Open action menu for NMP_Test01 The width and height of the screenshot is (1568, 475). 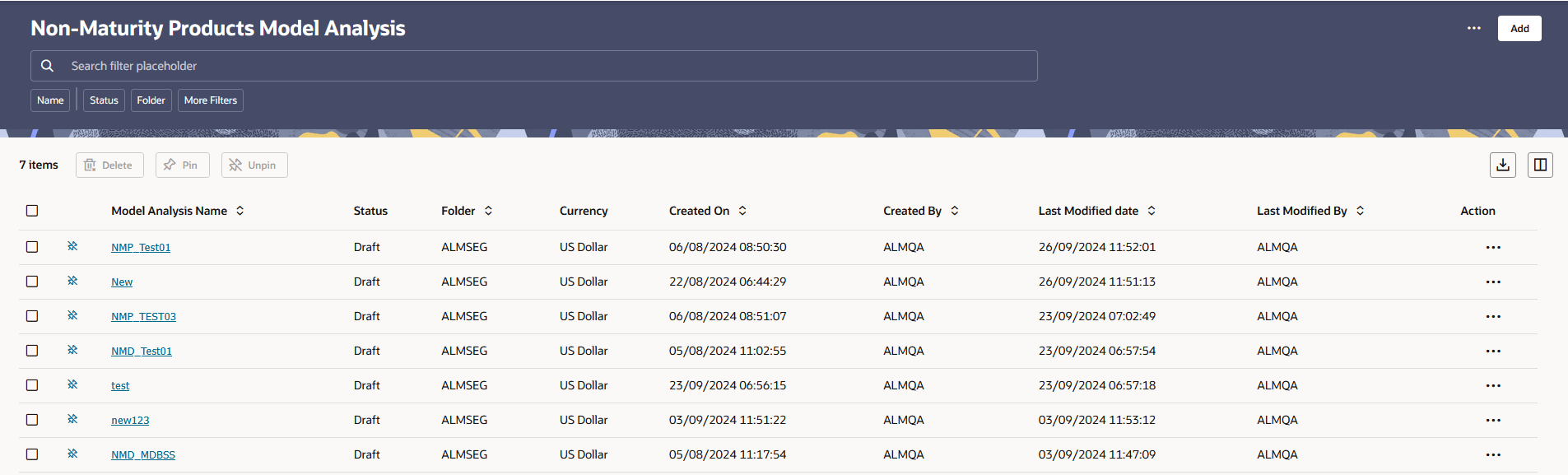pos(1493,247)
